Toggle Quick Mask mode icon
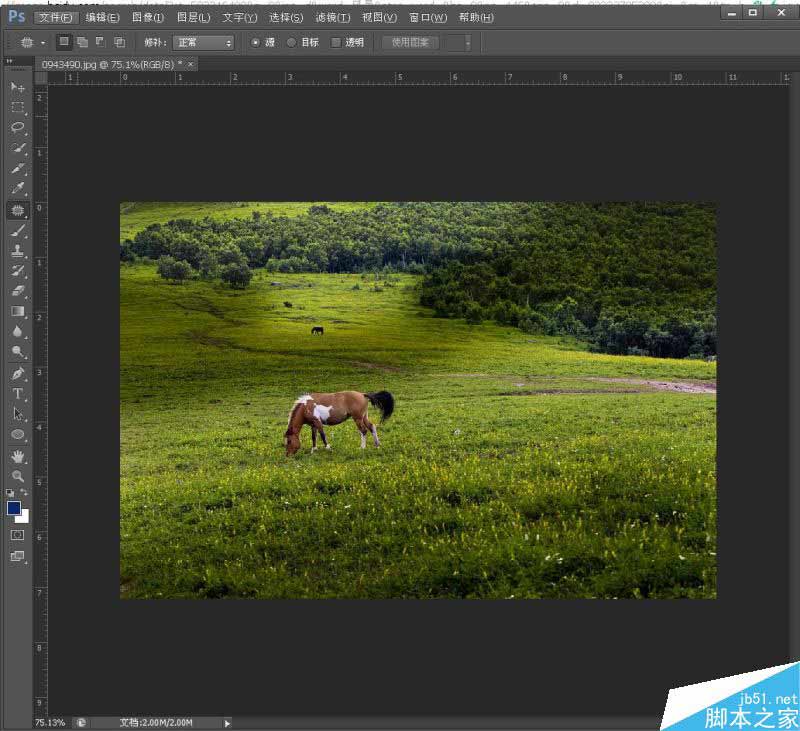Image resolution: width=800 pixels, height=731 pixels. point(17,535)
